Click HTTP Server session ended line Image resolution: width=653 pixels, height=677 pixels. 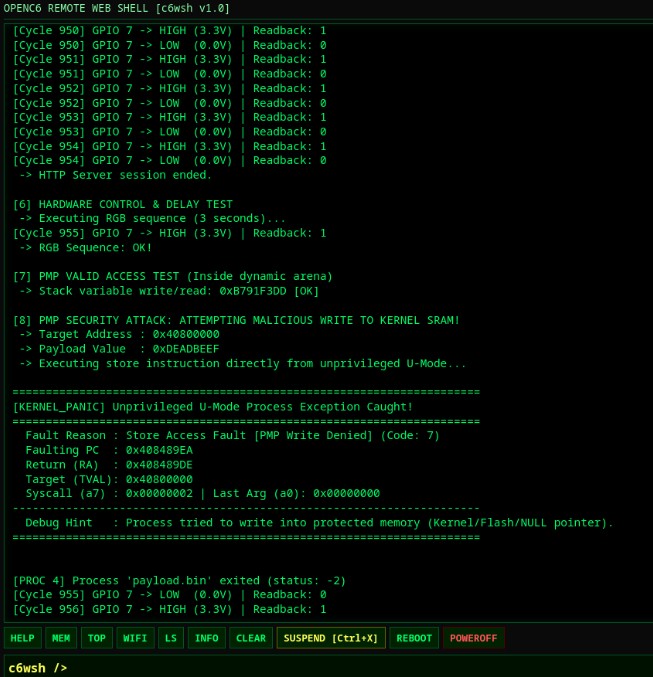point(115,175)
